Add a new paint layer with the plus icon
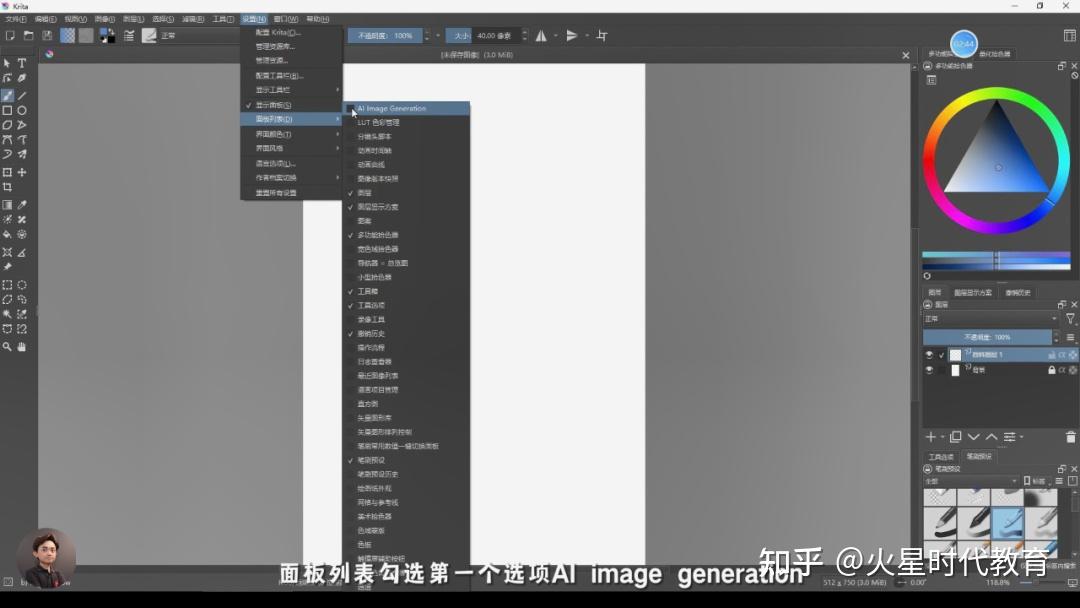Viewport: 1080px width, 608px height. coord(930,437)
